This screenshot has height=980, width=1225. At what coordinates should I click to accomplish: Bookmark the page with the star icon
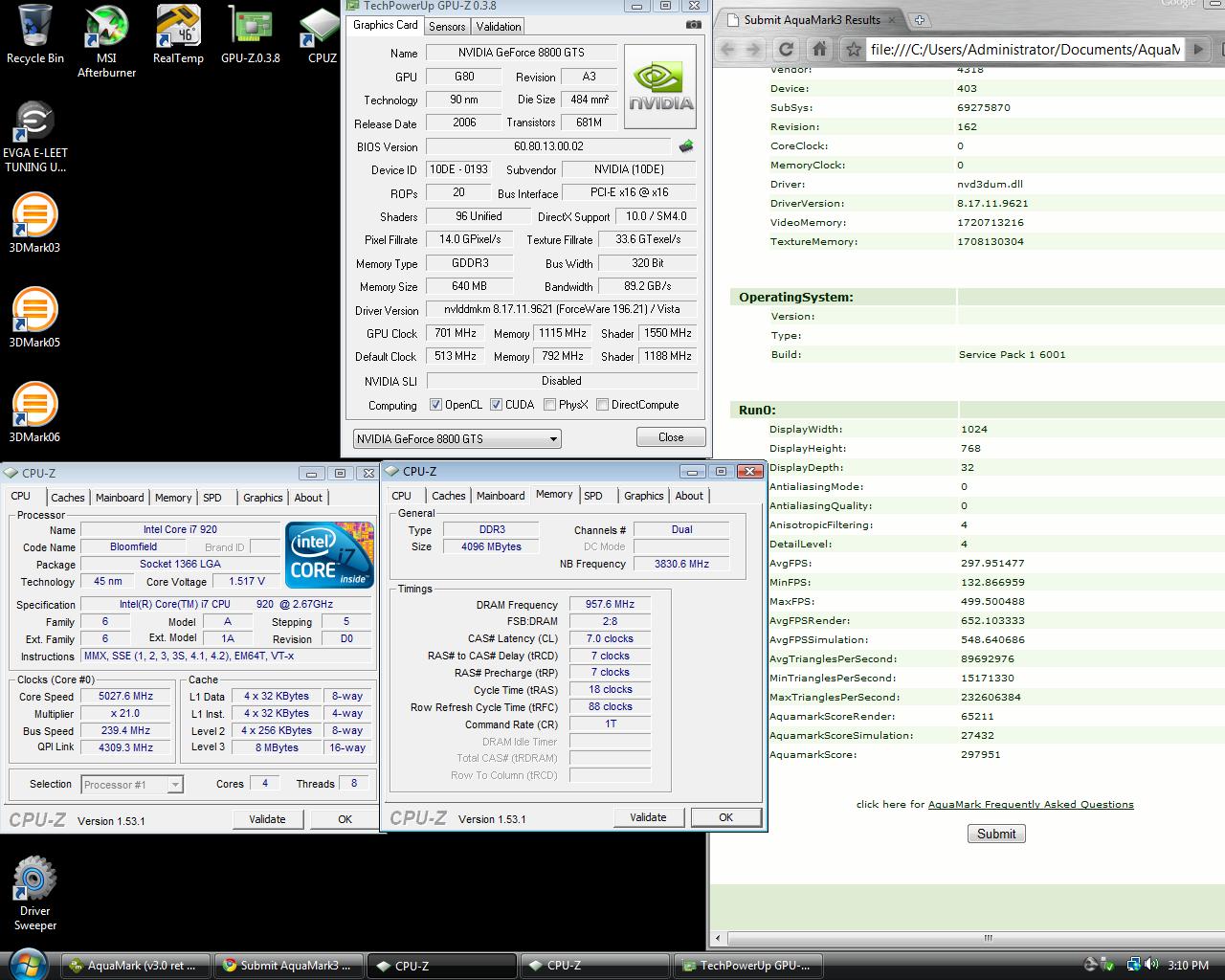853,49
